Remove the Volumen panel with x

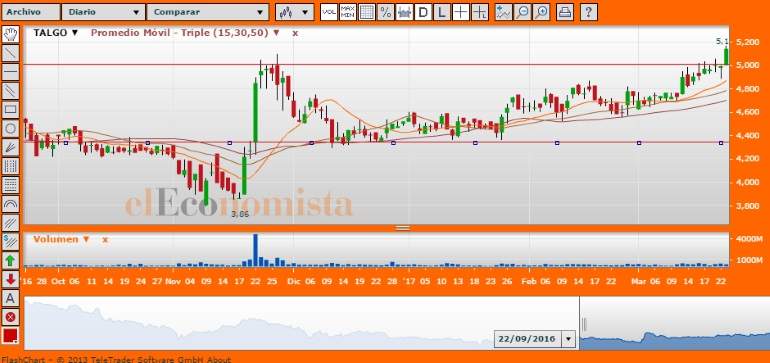[105, 240]
